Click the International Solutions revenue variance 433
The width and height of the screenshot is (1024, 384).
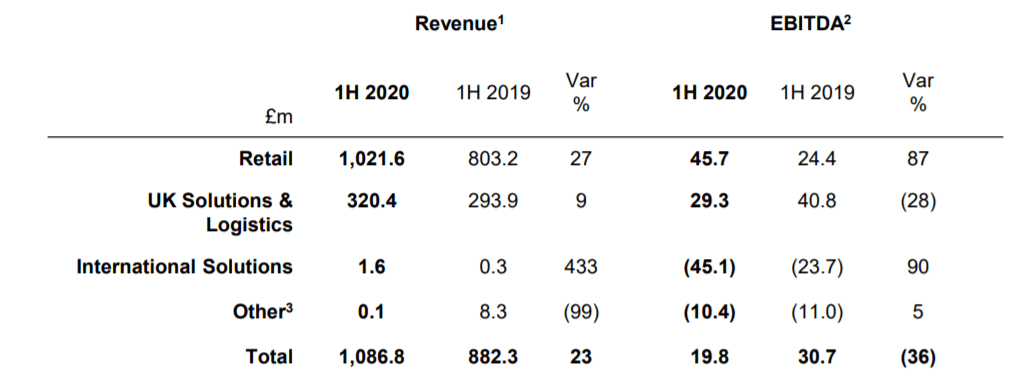point(581,267)
